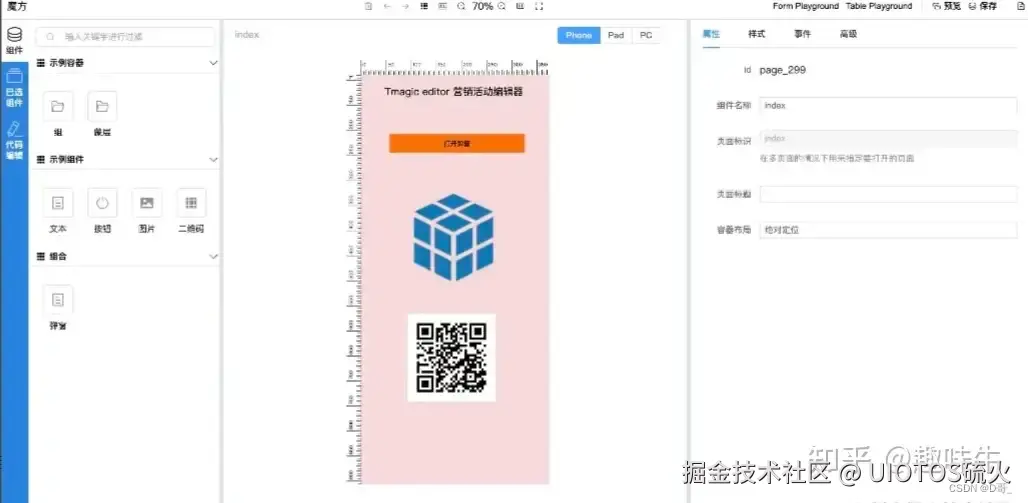Screen dimensions: 1028x503
Task: Select the Tmagic editor title text on canvas
Action: 454,92
